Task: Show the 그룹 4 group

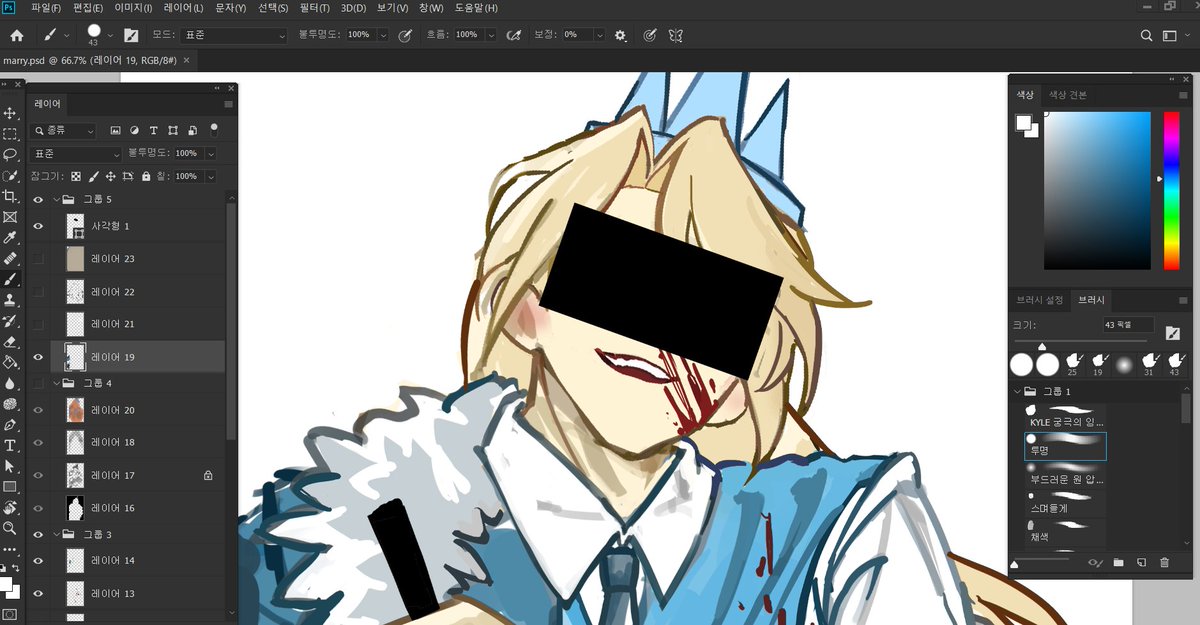Action: [x=38, y=383]
